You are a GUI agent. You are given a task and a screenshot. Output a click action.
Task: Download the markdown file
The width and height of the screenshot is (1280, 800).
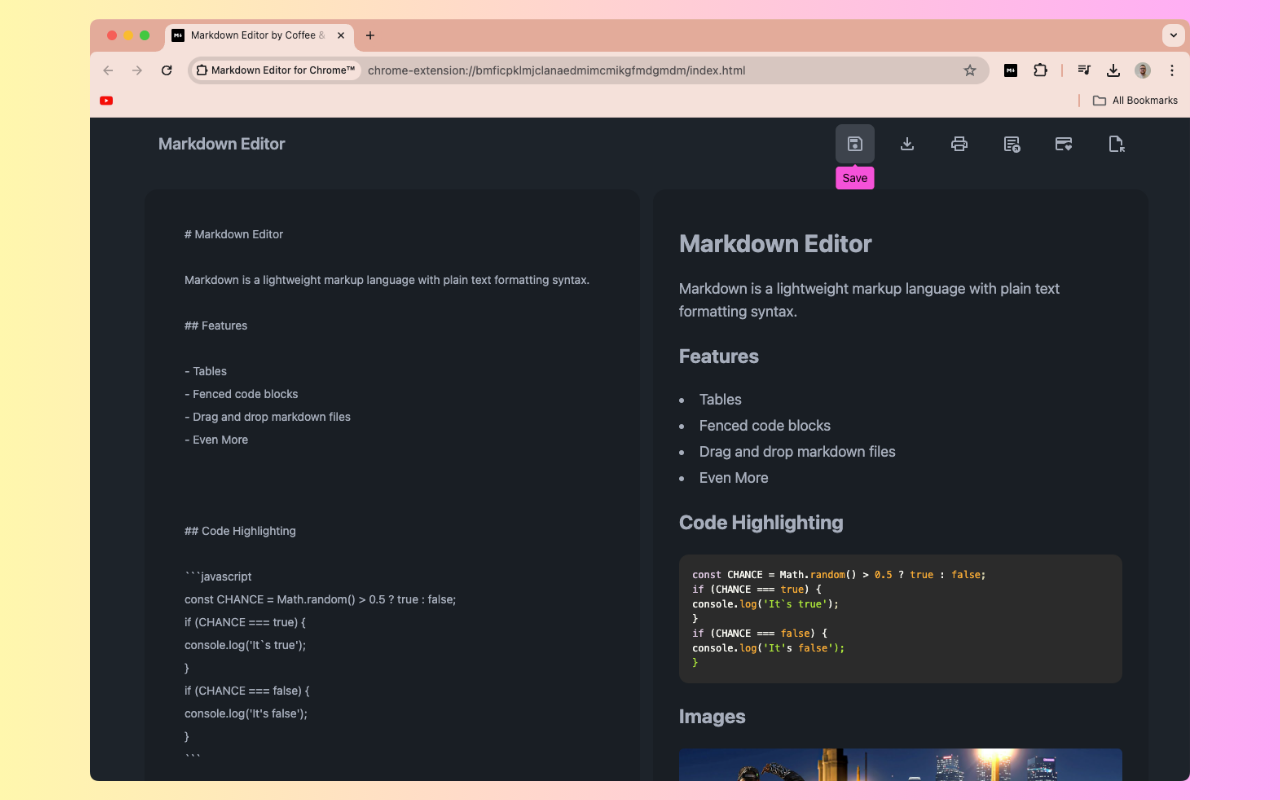pos(907,143)
